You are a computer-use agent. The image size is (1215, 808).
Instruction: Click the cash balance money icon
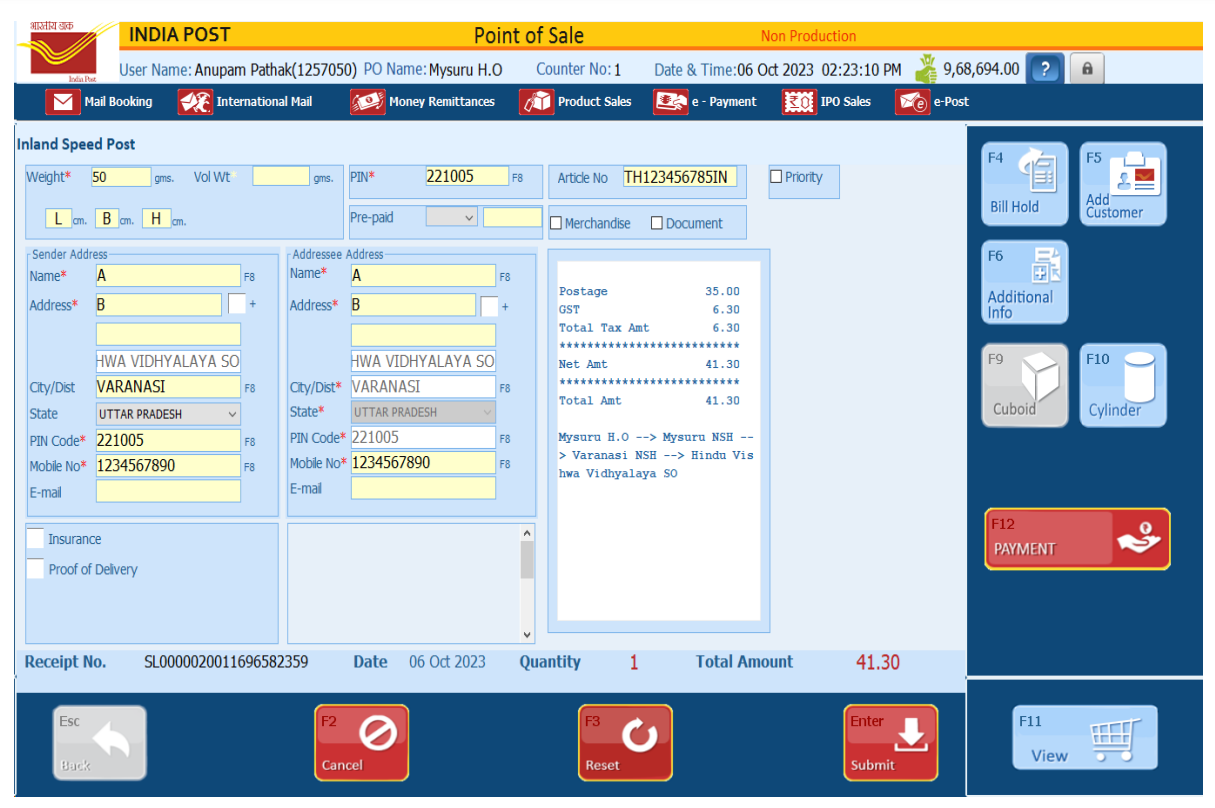pos(927,68)
